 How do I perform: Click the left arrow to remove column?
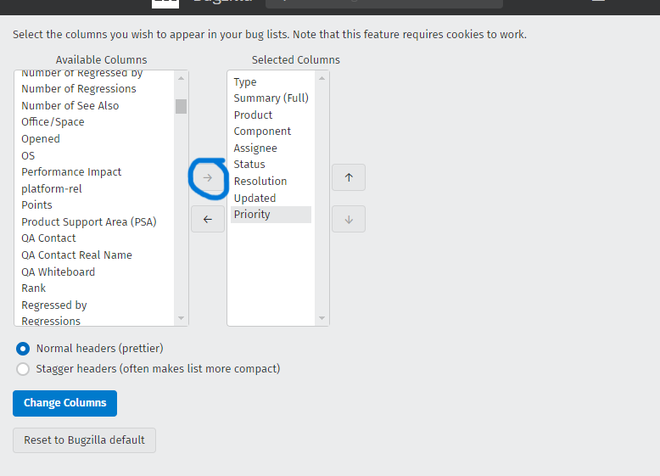[x=207, y=220]
